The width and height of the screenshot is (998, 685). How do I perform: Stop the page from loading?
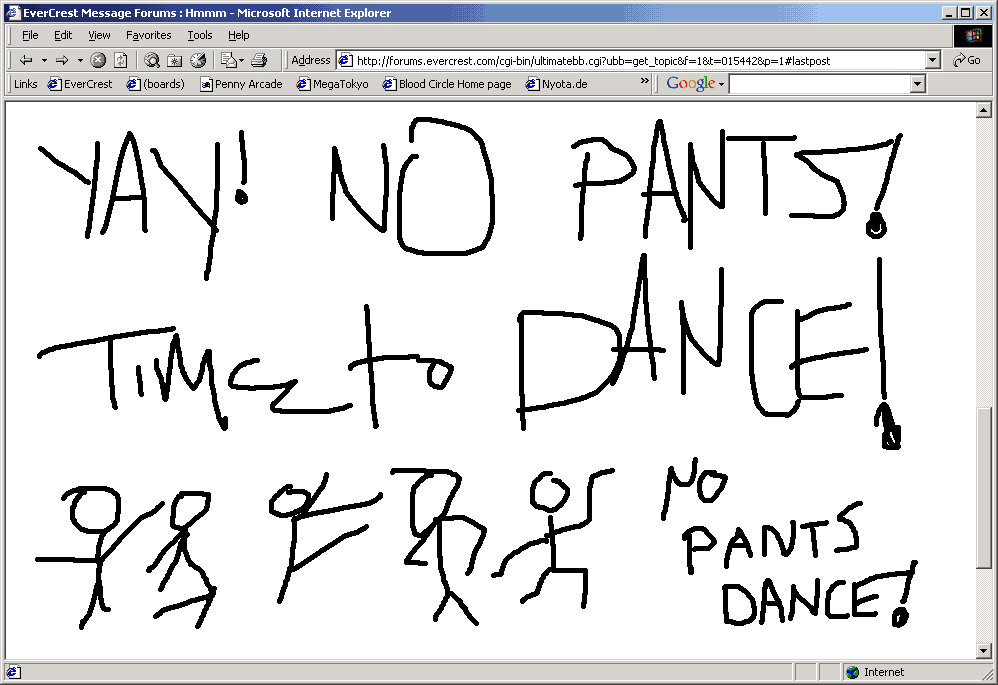pyautogui.click(x=98, y=60)
